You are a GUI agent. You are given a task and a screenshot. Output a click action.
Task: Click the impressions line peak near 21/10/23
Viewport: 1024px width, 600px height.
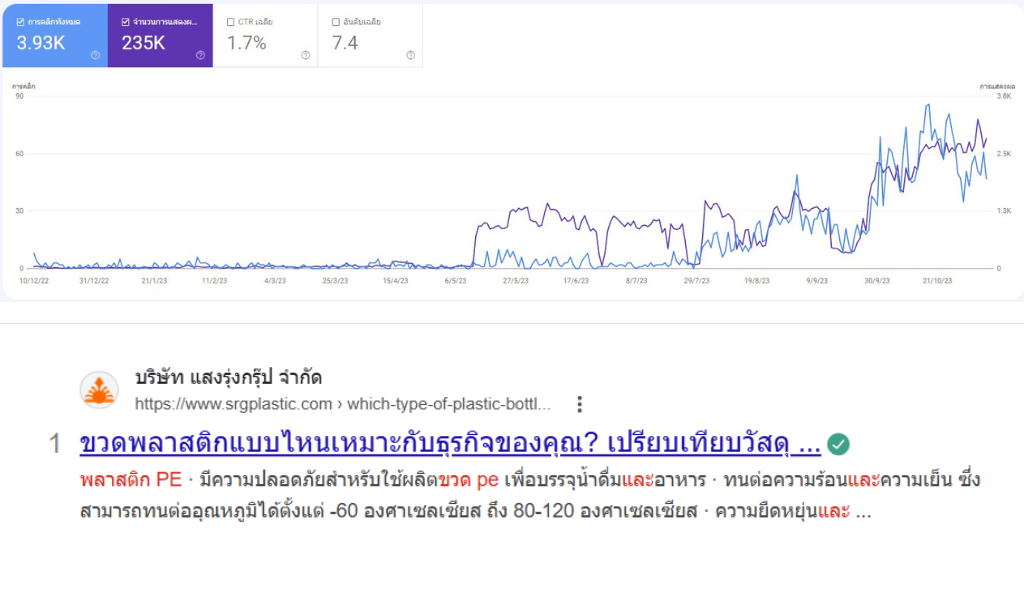930,105
